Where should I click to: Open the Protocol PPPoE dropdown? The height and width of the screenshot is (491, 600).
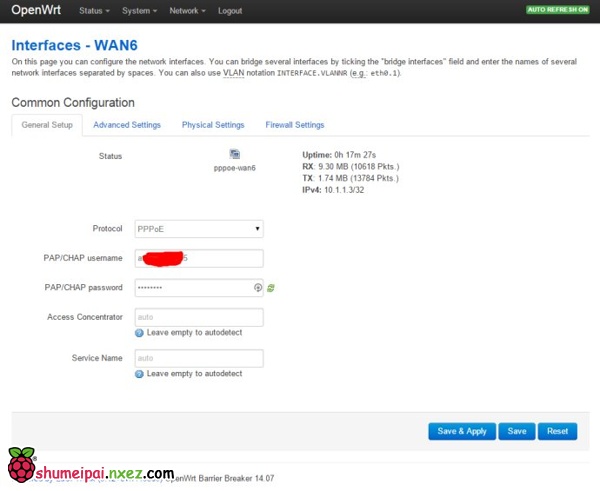pos(198,228)
